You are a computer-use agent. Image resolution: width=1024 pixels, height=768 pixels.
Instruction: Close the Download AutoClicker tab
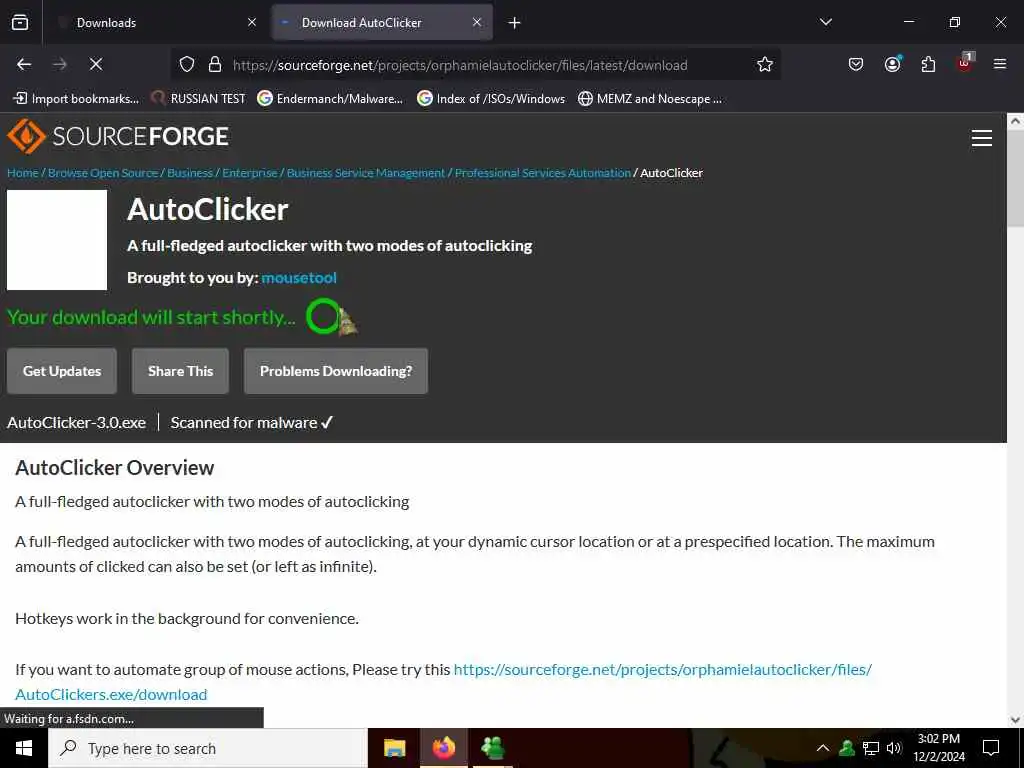pyautogui.click(x=477, y=22)
